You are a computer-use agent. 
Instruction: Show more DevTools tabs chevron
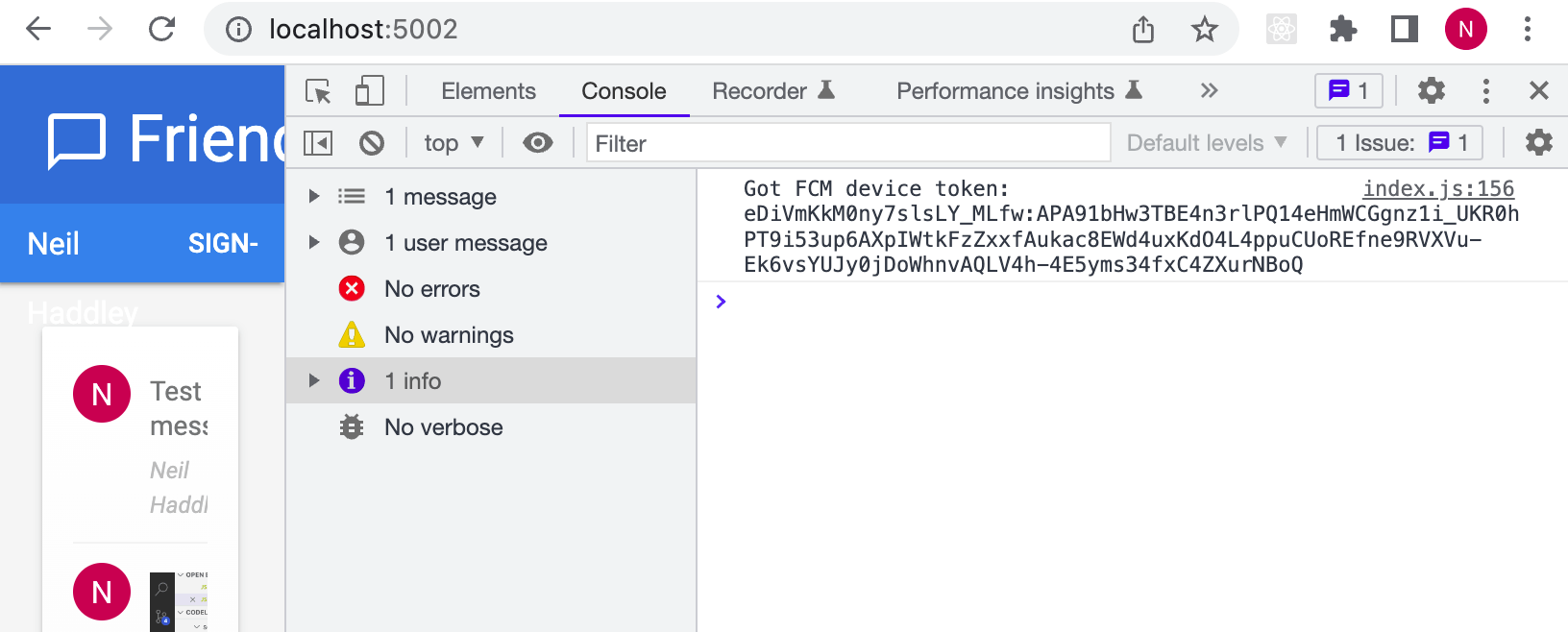(x=1209, y=91)
